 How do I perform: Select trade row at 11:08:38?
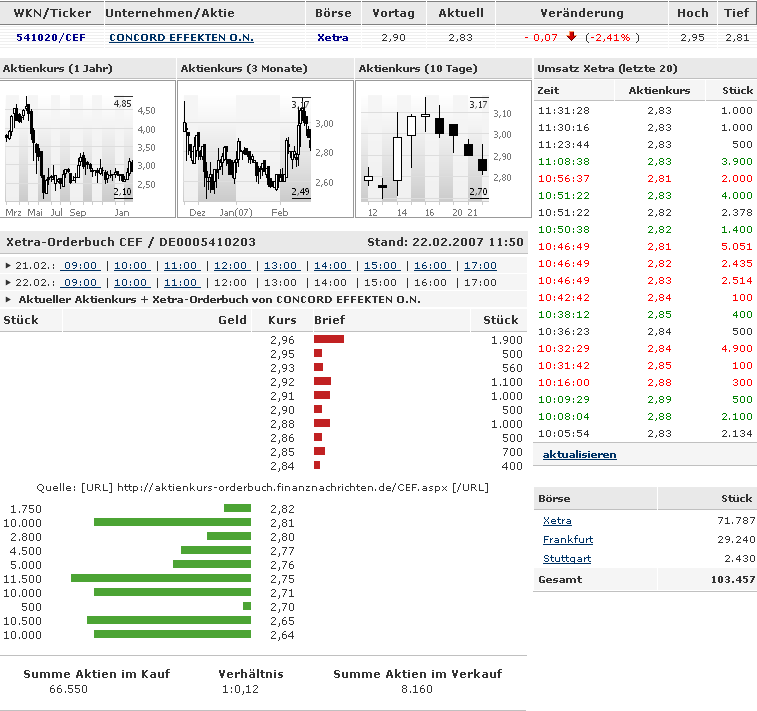click(645, 161)
